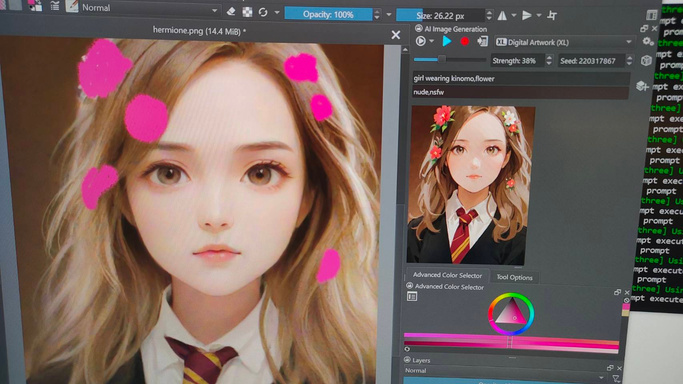Click the prompt field with kinomo text
This screenshot has width=683, height=384.
tap(521, 79)
